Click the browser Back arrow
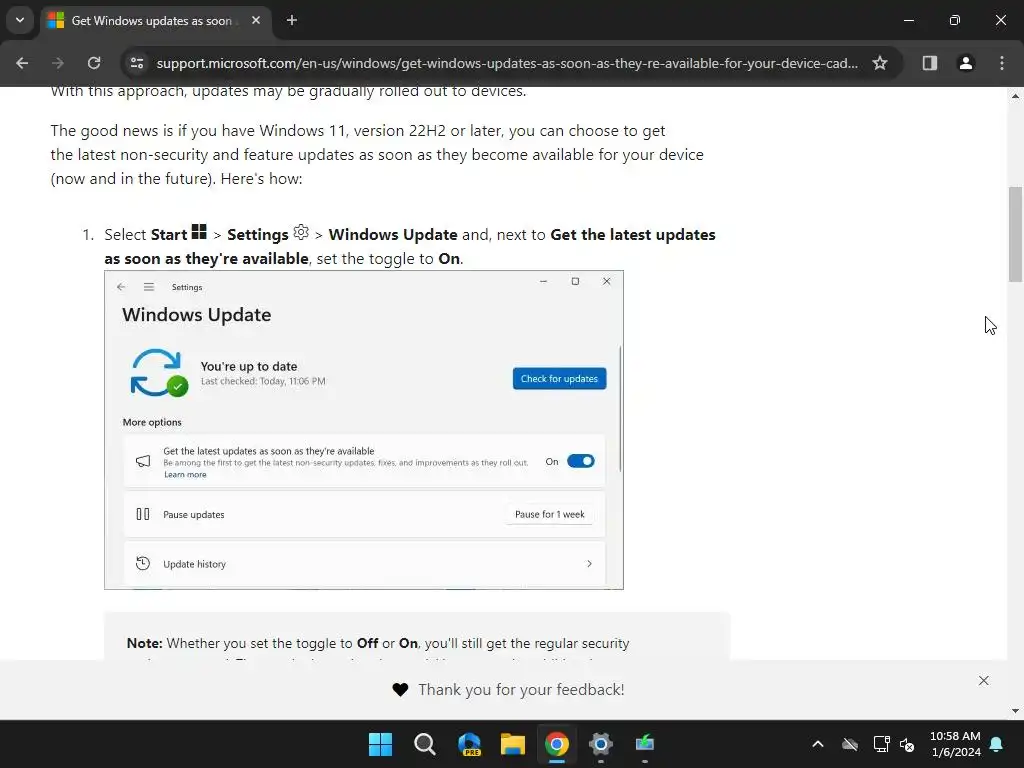1024x768 pixels. click(x=22, y=63)
